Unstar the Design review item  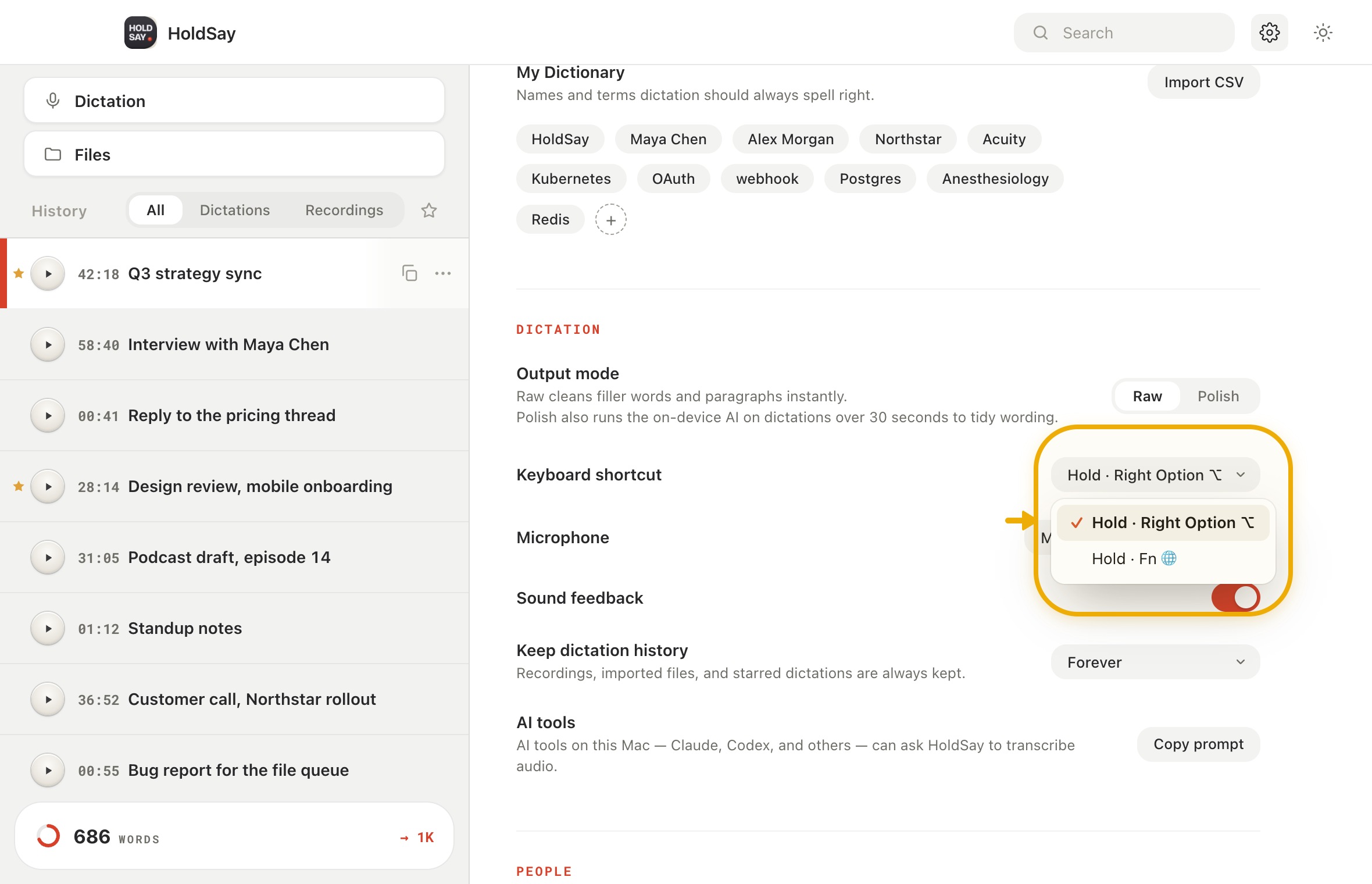click(x=19, y=486)
